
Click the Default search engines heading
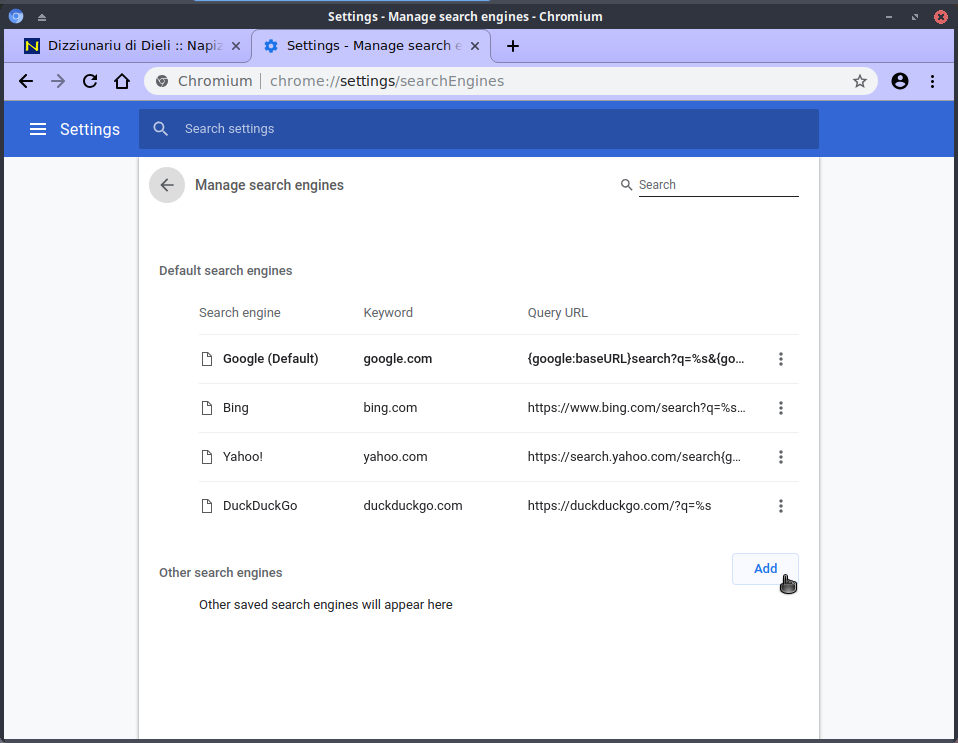pos(225,271)
